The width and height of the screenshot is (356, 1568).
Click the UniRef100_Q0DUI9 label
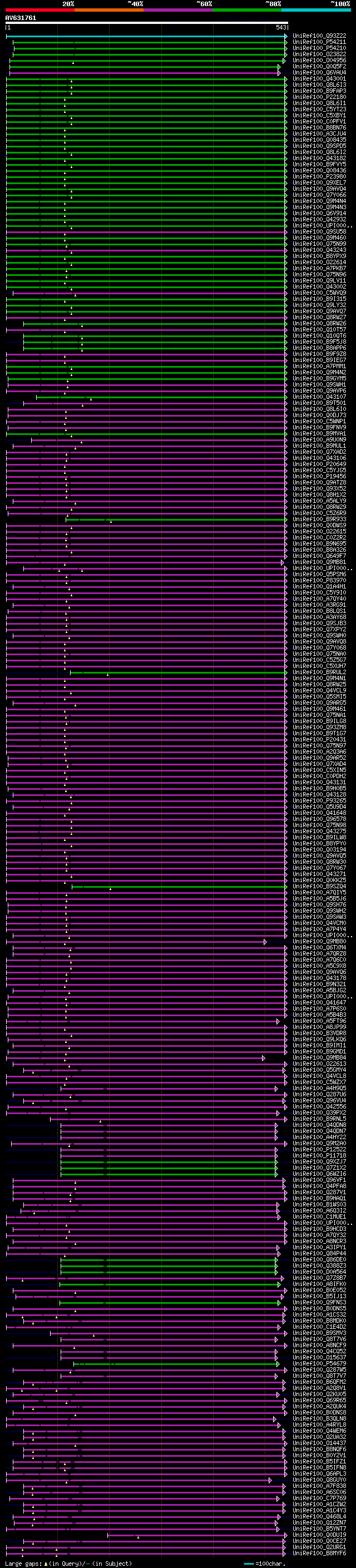click(319, 1535)
